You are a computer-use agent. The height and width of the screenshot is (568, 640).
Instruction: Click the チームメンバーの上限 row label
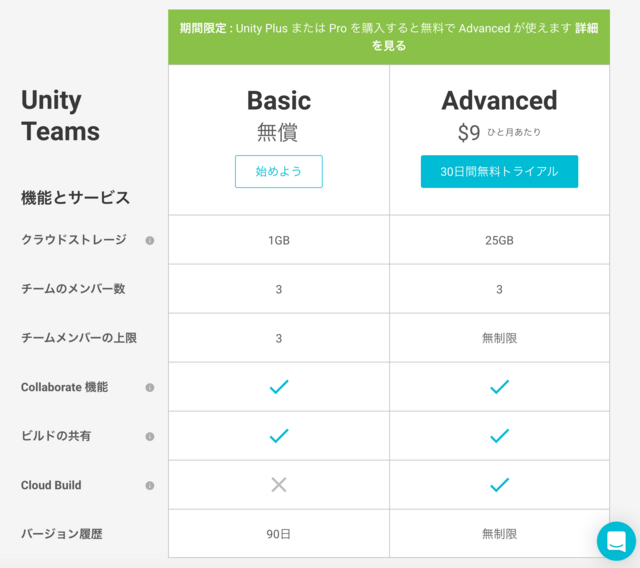pyautogui.click(x=79, y=338)
